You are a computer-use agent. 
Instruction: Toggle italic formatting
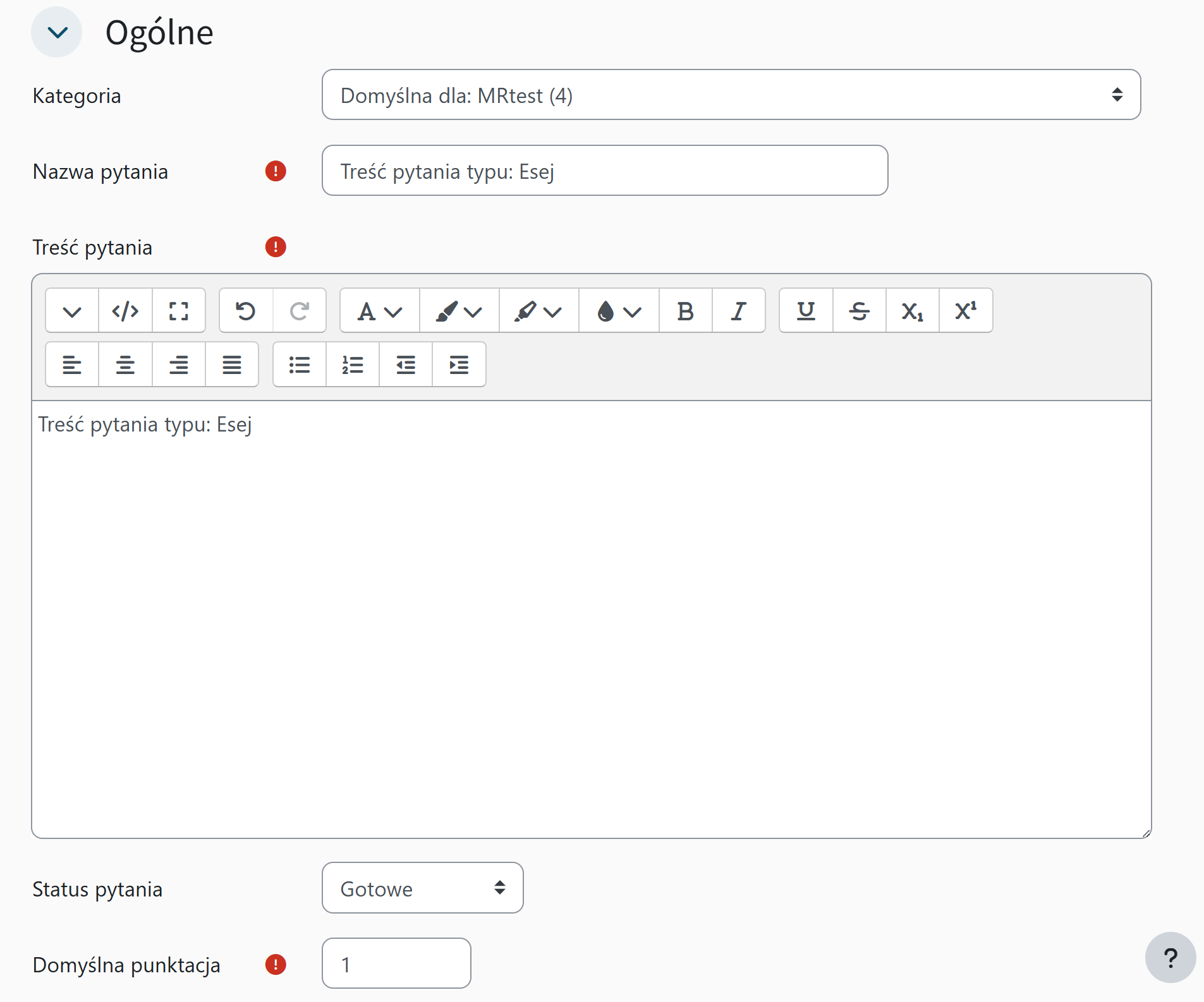[x=738, y=311]
